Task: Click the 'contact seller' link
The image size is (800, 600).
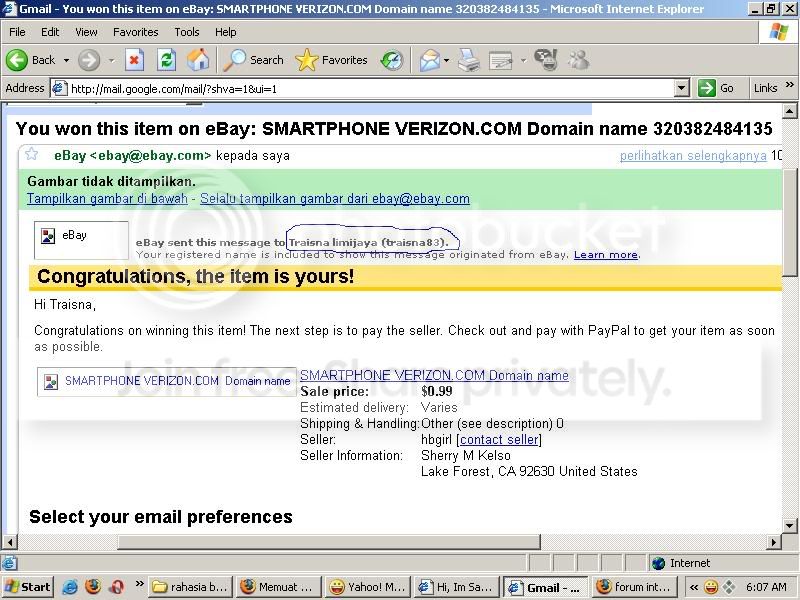Action: [x=499, y=439]
